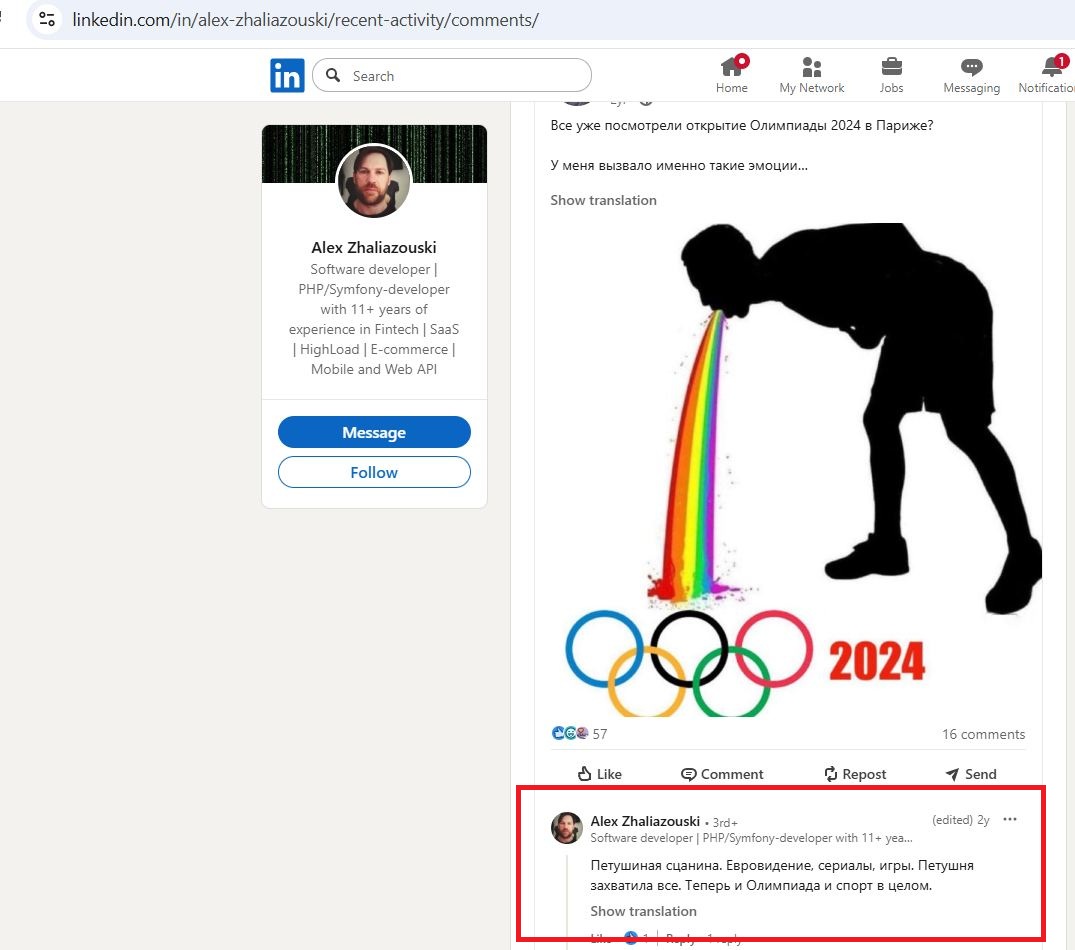The width and height of the screenshot is (1075, 950).
Task: Click the Repost button
Action: [x=855, y=774]
